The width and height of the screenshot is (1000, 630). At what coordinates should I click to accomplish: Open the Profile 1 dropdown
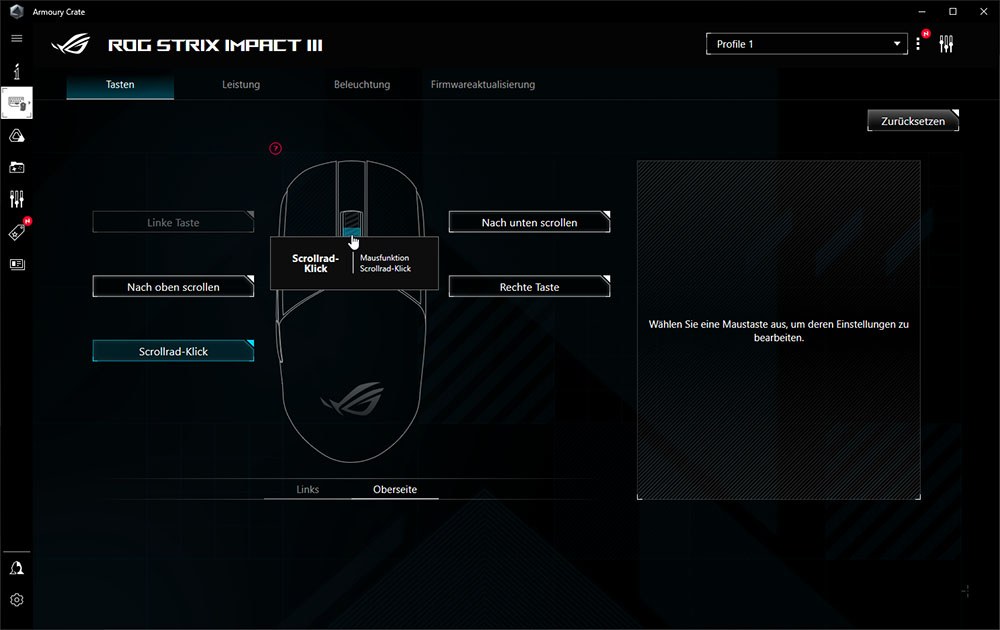807,44
